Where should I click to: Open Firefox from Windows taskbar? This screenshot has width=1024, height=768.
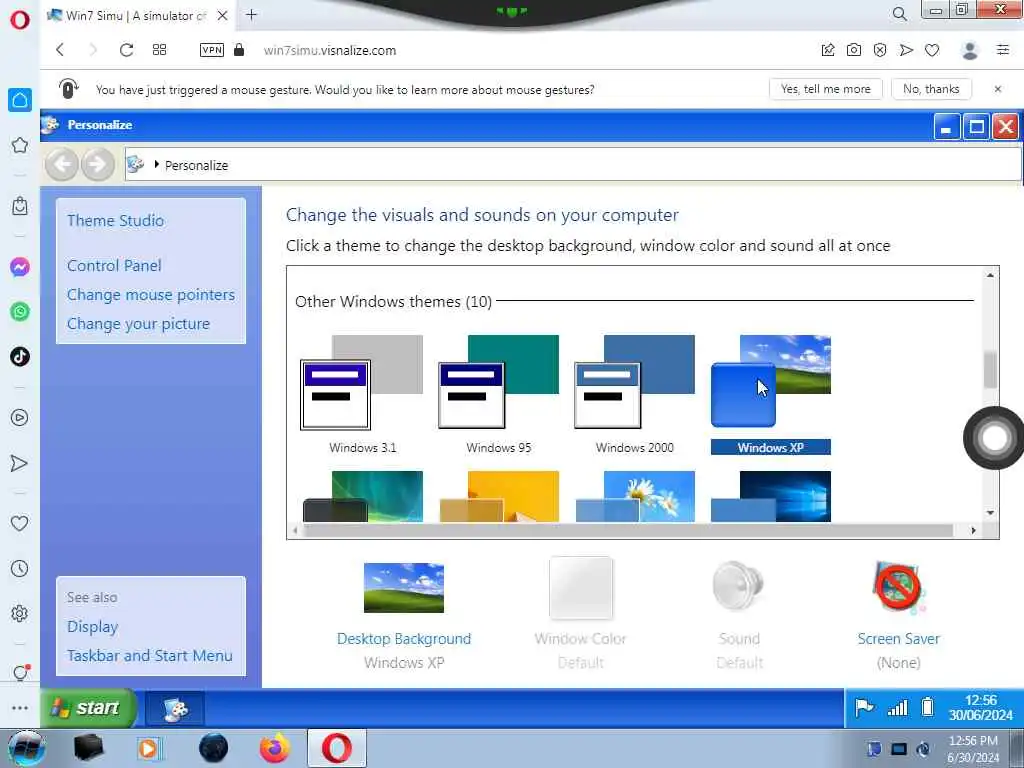274,748
